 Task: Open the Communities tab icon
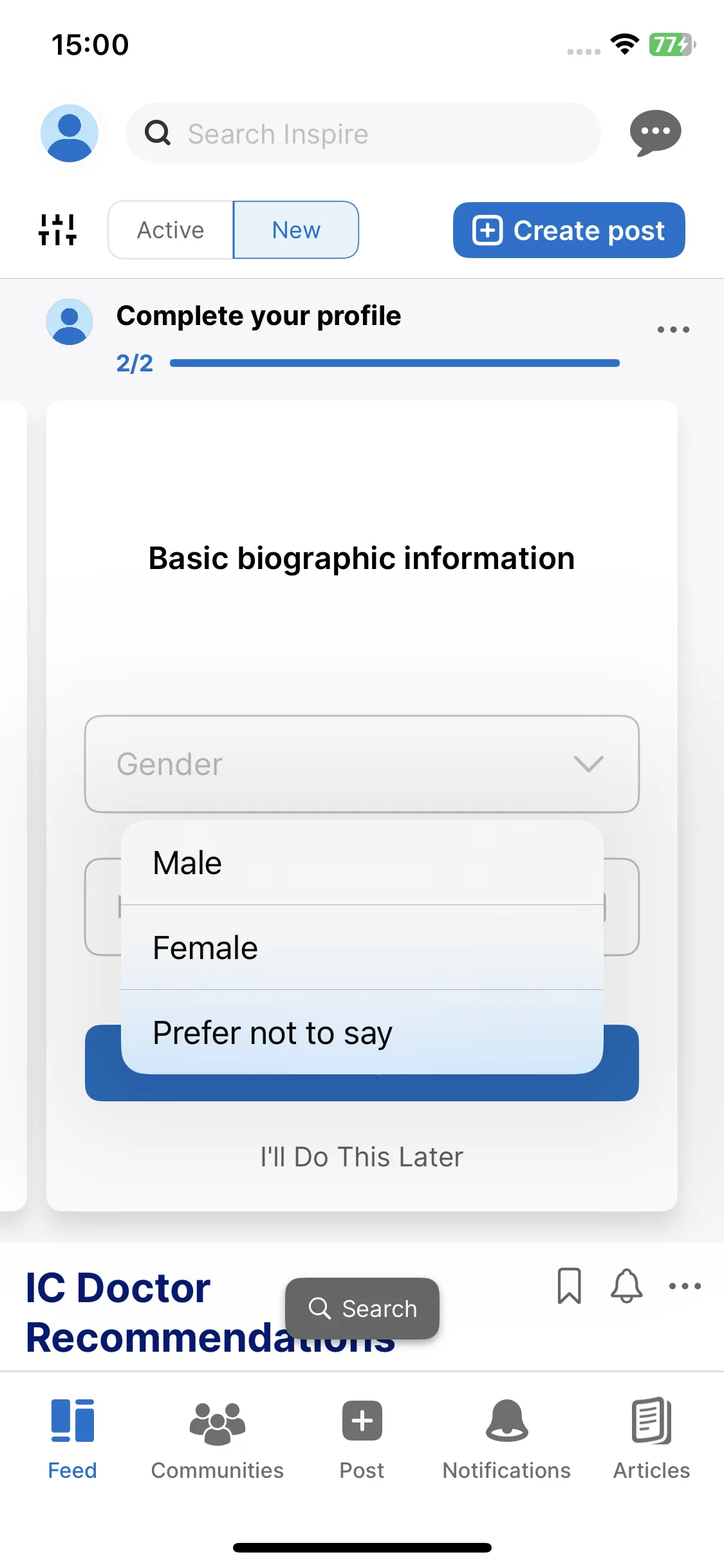pyautogui.click(x=218, y=1423)
